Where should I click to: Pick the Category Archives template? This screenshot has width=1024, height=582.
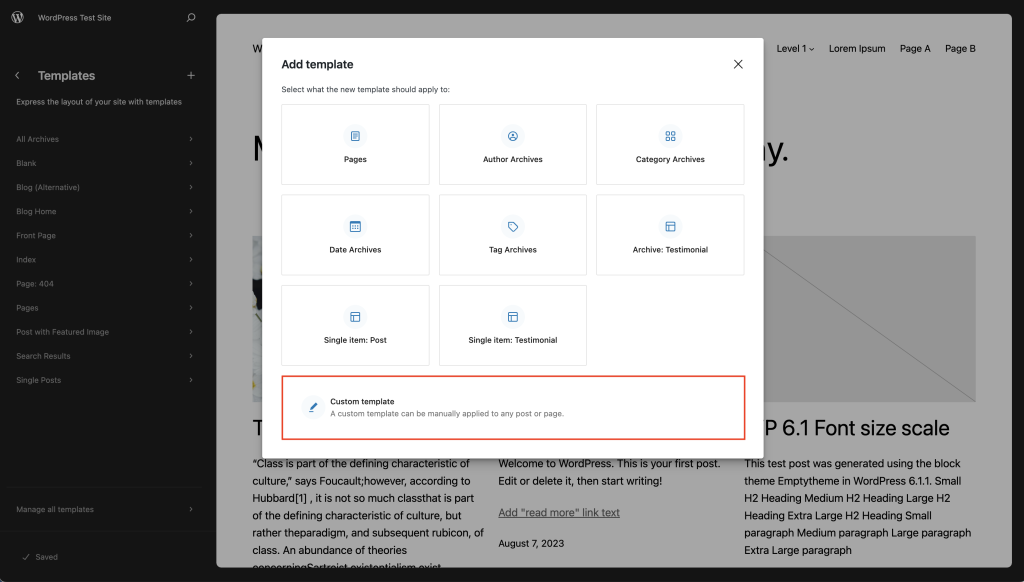pyautogui.click(x=670, y=145)
